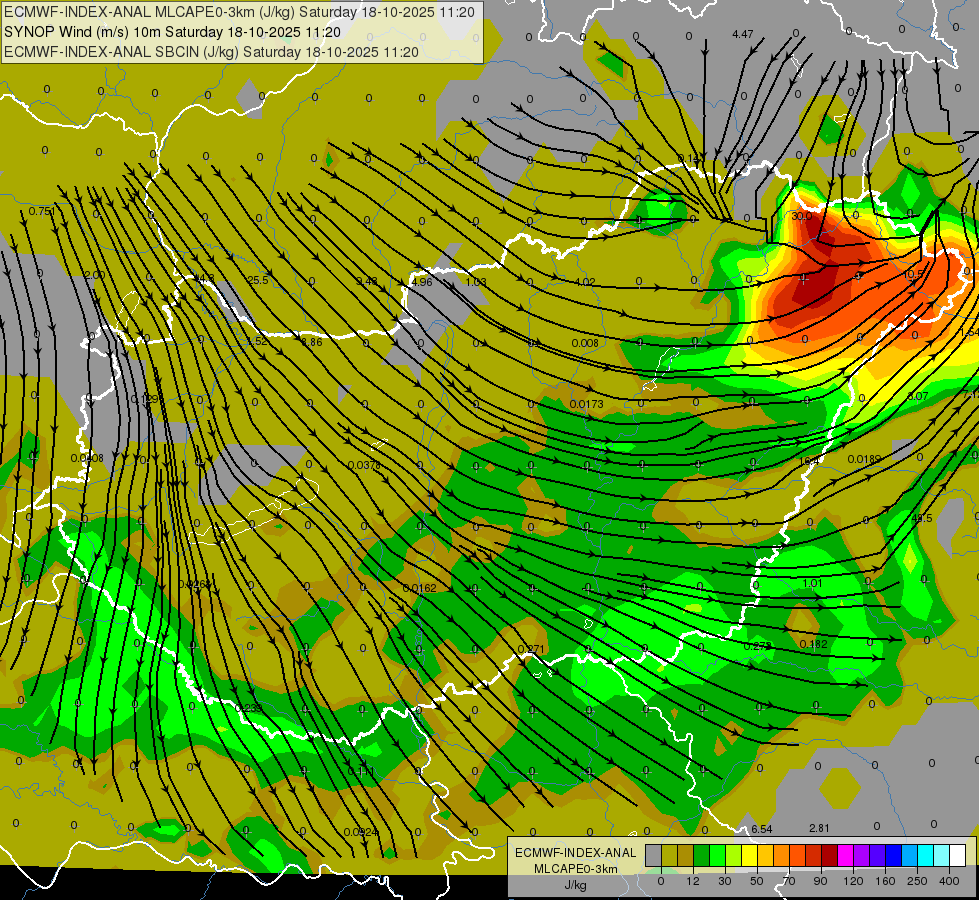979x900 pixels.
Task: Click the 6.54 value on the map
Action: tap(762, 829)
